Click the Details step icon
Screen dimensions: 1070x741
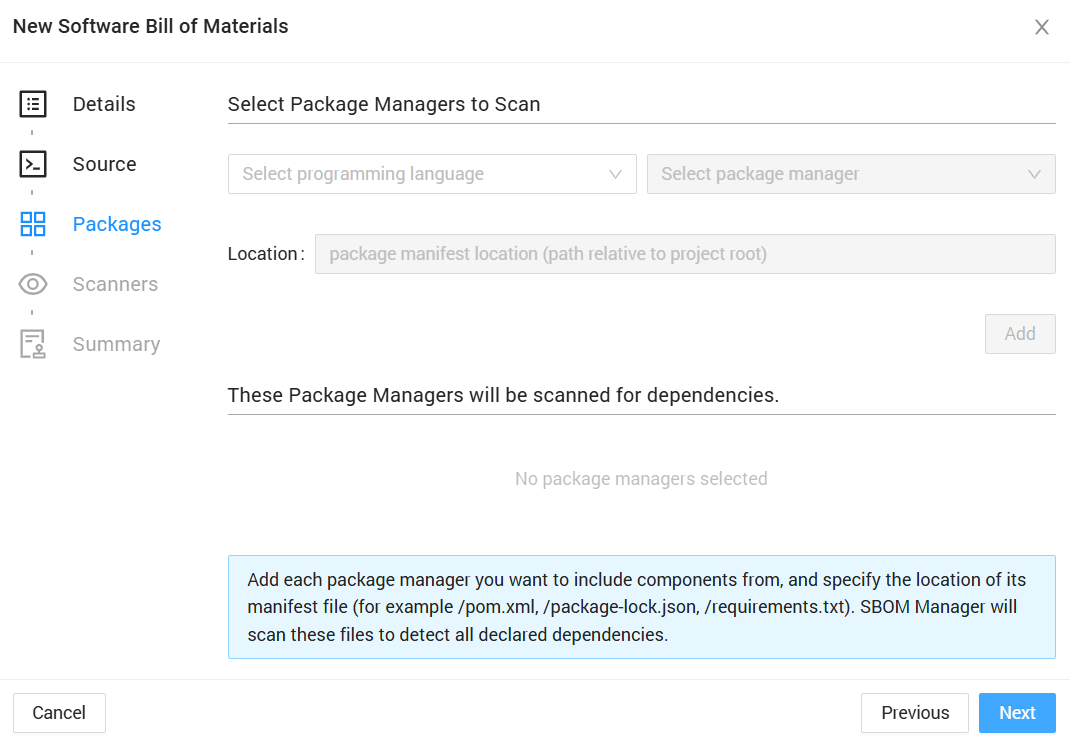(x=31, y=103)
